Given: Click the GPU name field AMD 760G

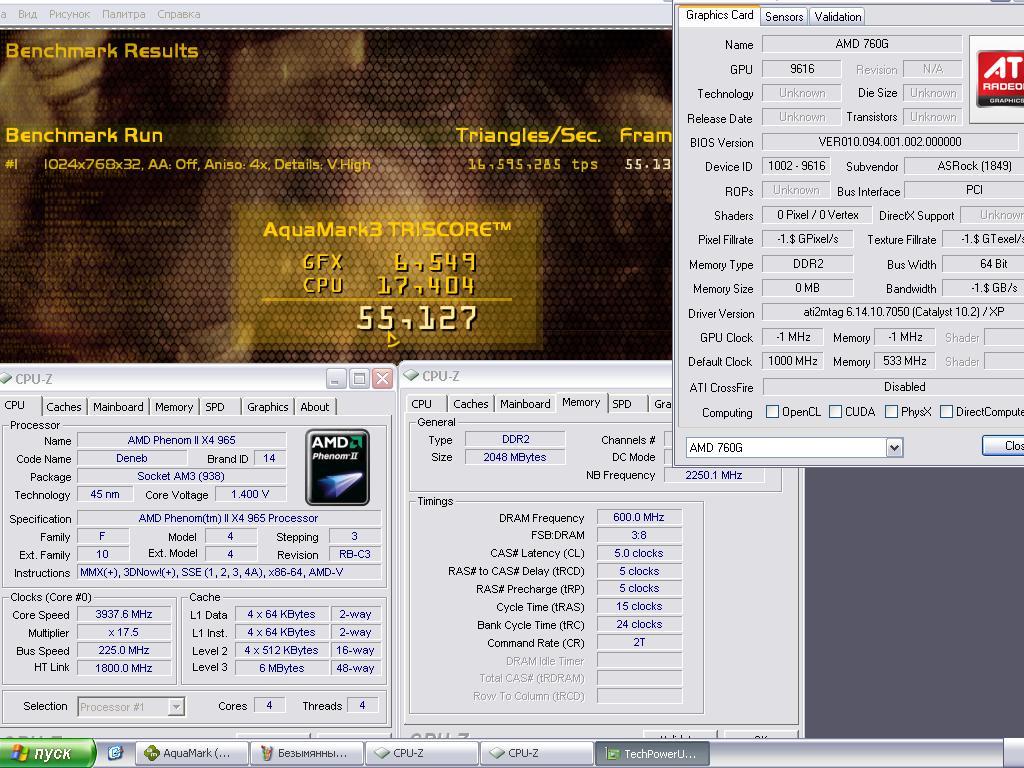Looking at the screenshot, I should coord(862,44).
